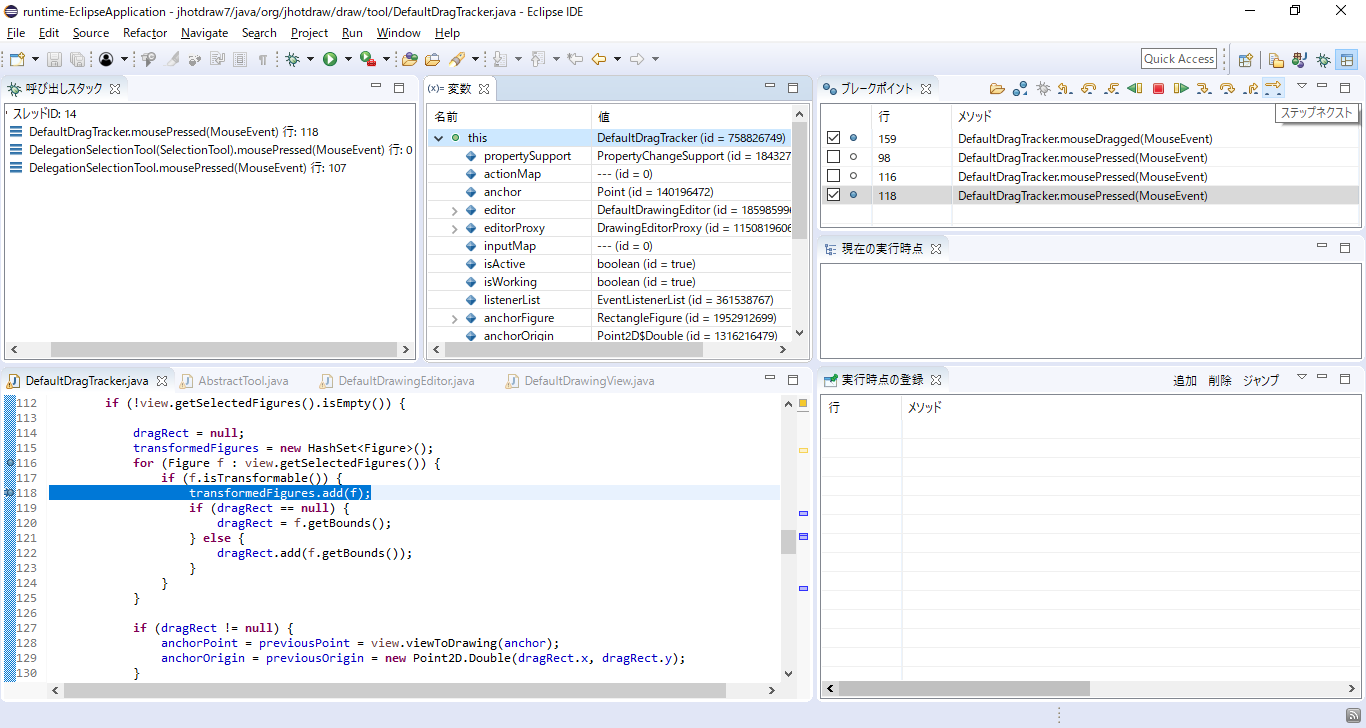
Task: Click the Save All icon in the main toolbar
Action: 77,60
